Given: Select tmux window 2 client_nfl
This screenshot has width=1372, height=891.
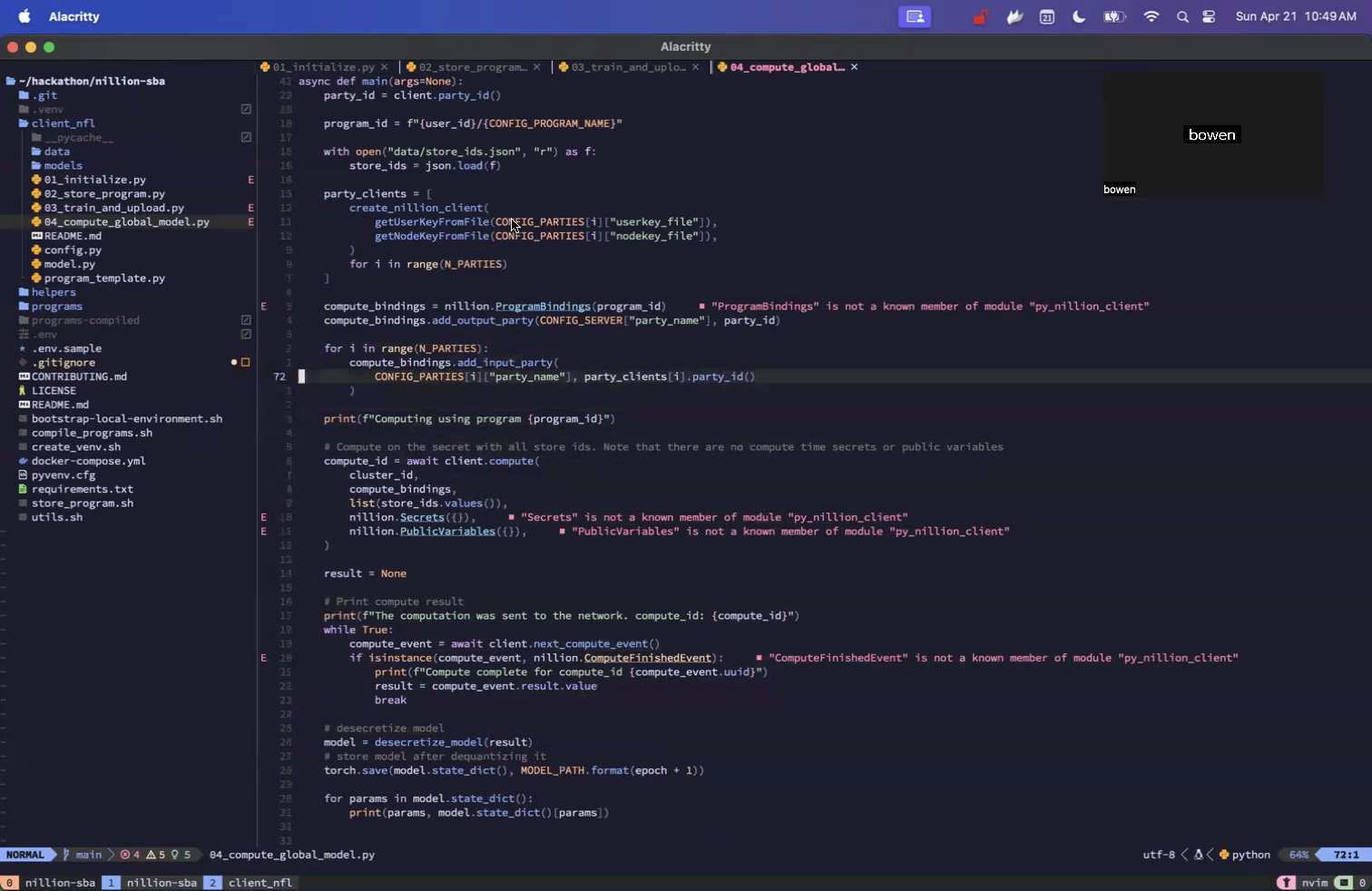Looking at the screenshot, I should point(250,882).
